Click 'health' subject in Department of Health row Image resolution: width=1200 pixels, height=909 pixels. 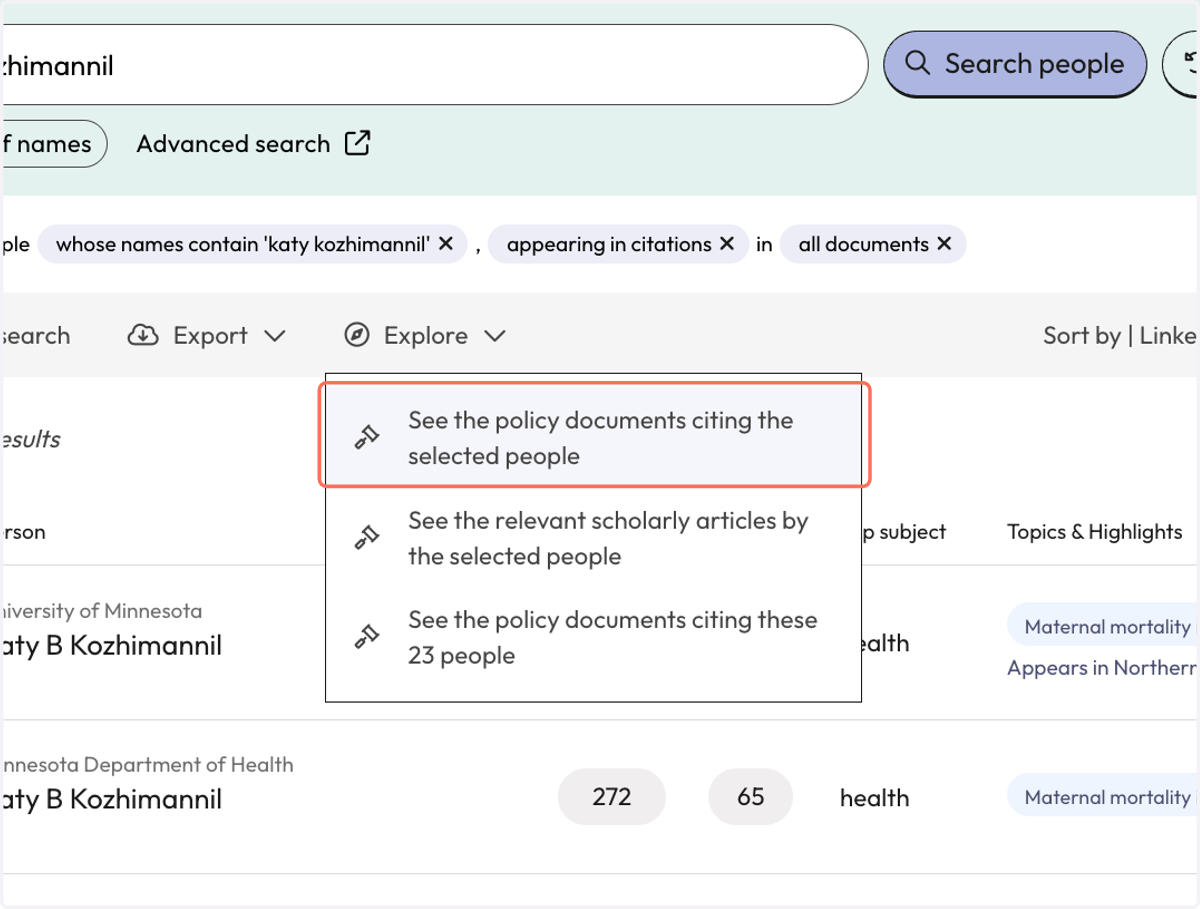click(874, 798)
